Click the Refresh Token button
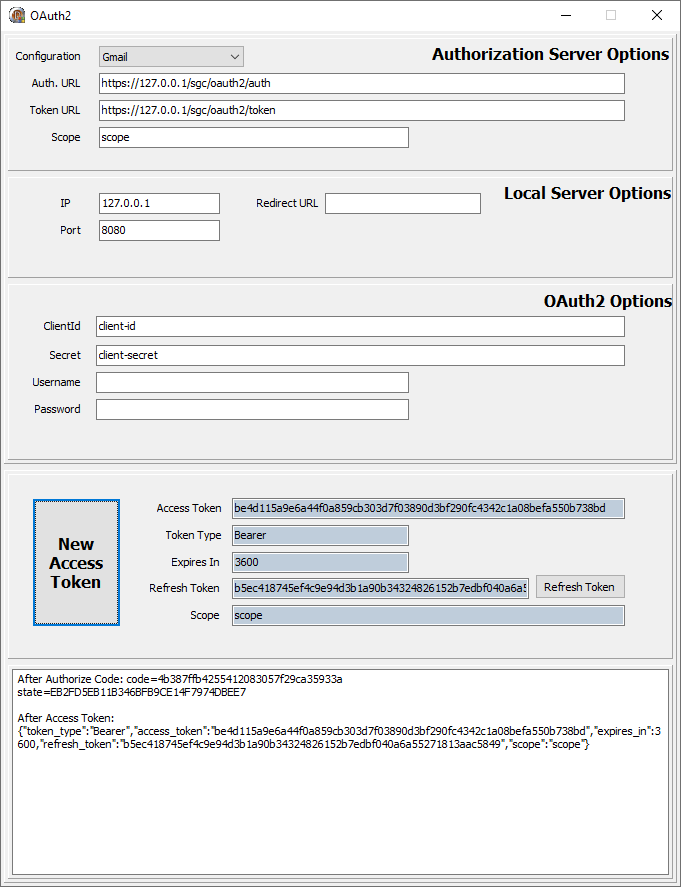 coord(580,587)
